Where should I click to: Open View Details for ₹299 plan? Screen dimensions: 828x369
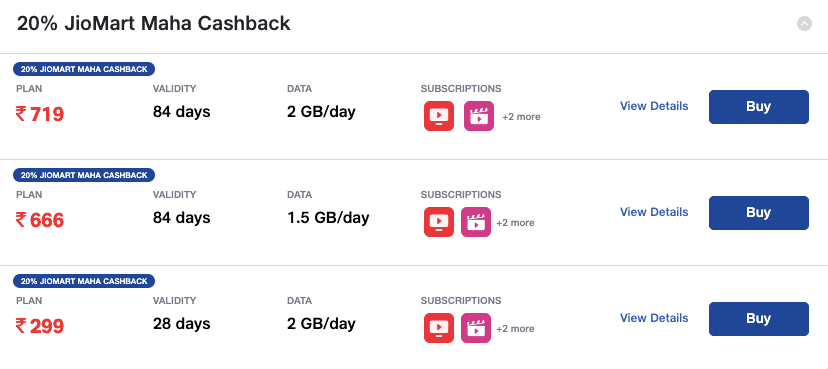tap(654, 318)
